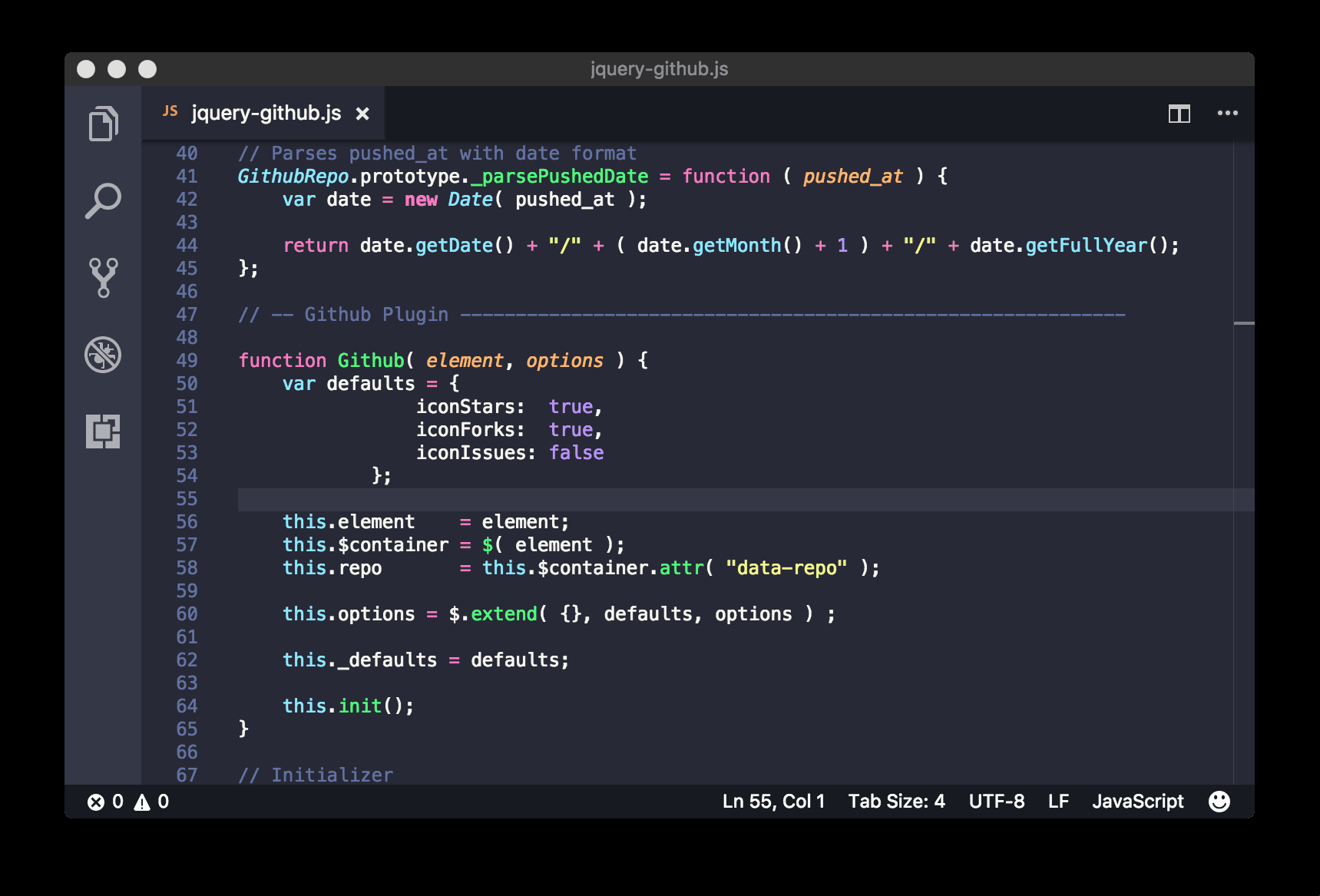Open the Extensions view icon
This screenshot has width=1320, height=896.
point(103,431)
